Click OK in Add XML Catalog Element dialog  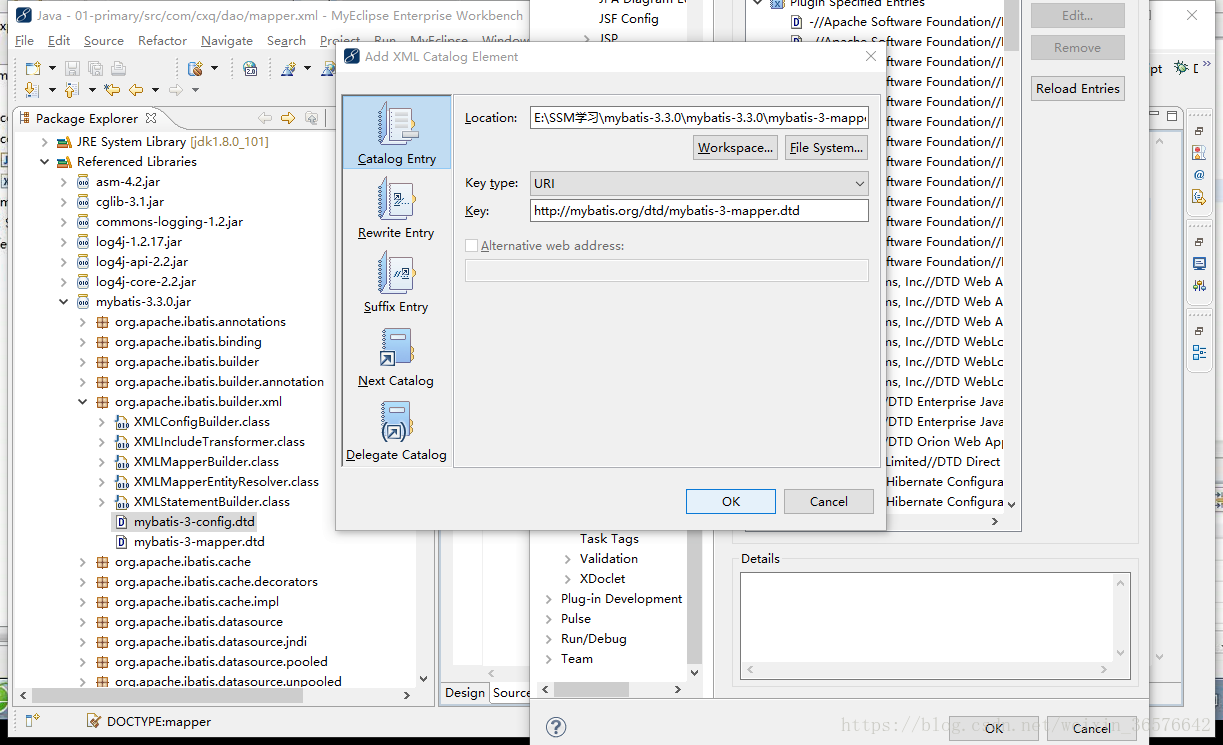click(731, 502)
